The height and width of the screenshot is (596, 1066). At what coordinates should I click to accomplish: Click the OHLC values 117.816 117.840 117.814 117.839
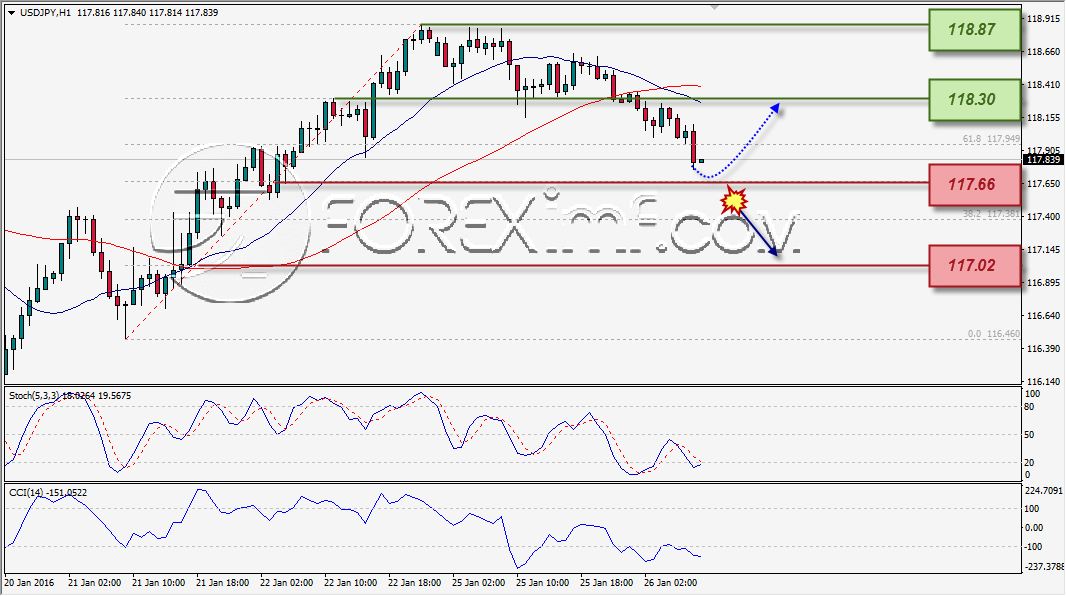pyautogui.click(x=148, y=13)
